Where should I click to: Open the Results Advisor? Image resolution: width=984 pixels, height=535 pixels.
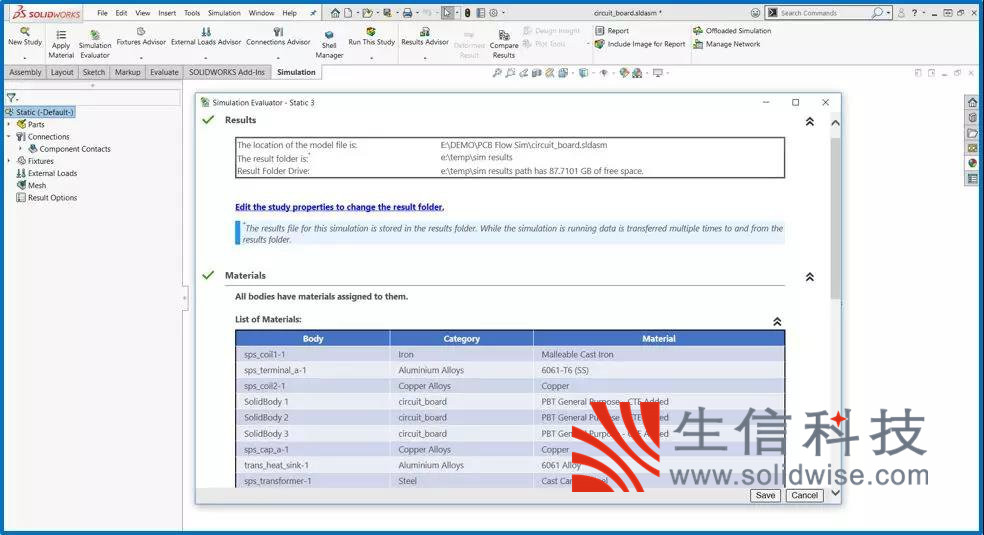pyautogui.click(x=425, y=37)
